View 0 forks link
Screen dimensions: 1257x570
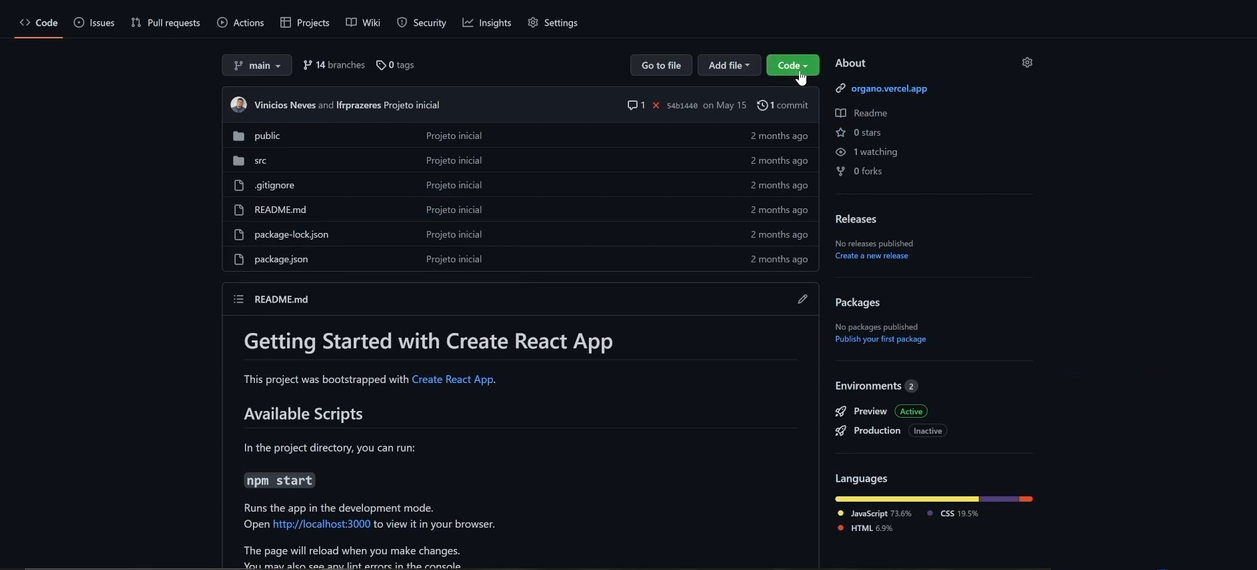(867, 171)
